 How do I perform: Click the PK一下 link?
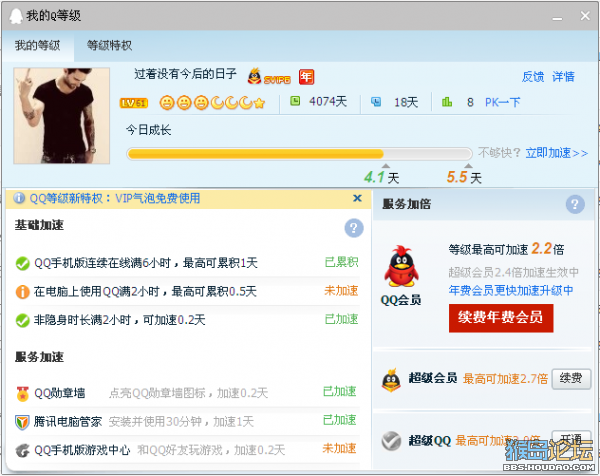(502, 102)
